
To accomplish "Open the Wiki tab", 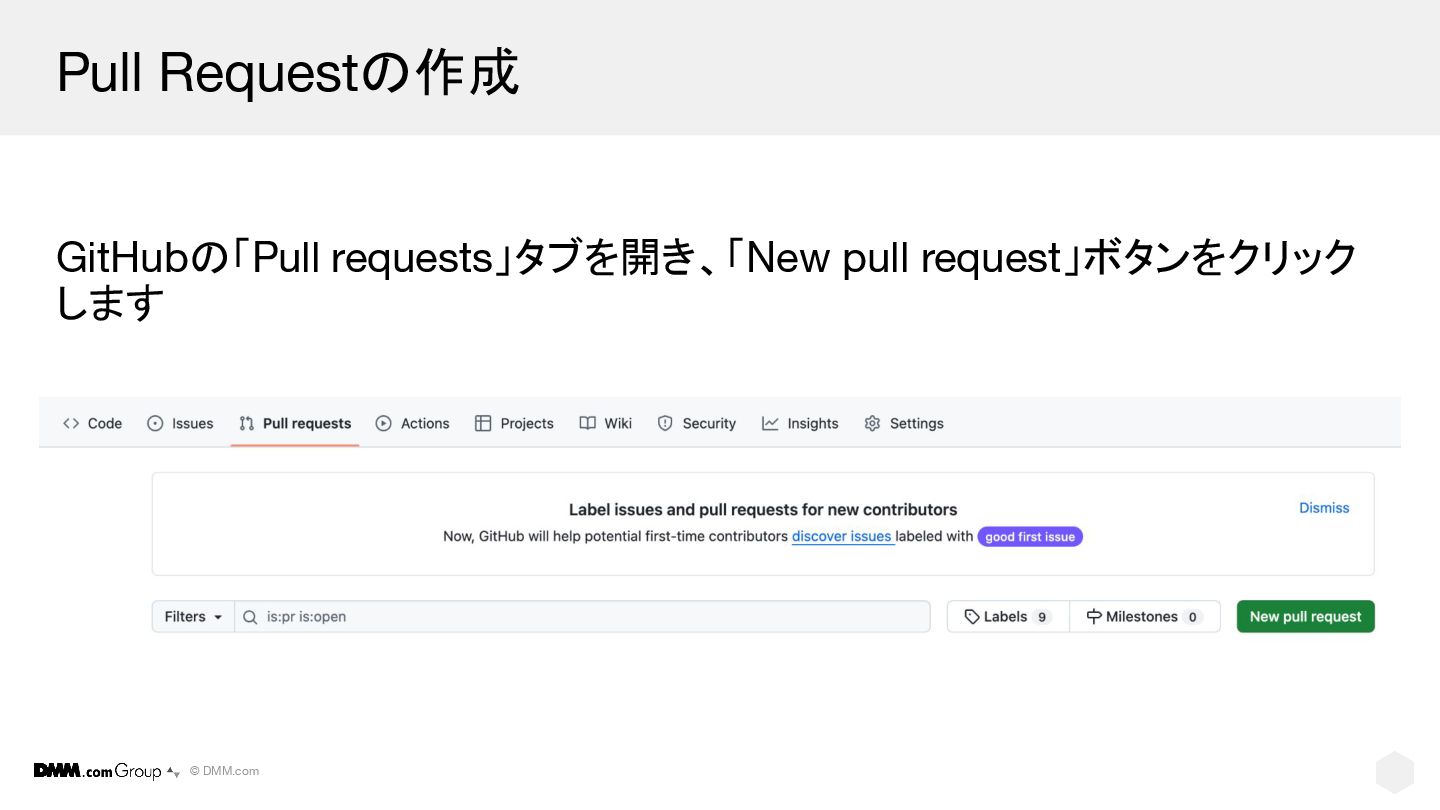I will (x=606, y=423).
